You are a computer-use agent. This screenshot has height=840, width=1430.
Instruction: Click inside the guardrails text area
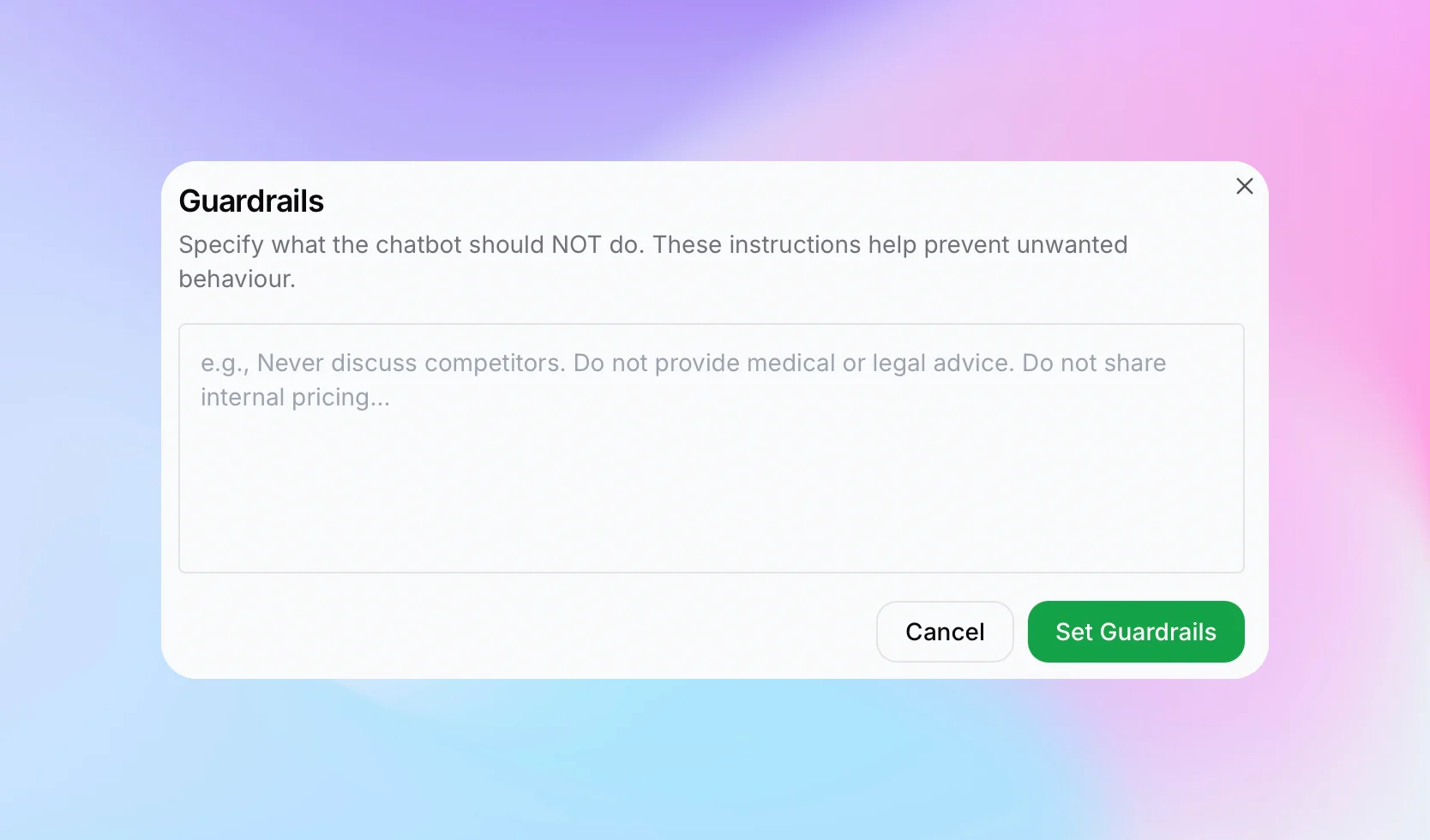(x=712, y=446)
